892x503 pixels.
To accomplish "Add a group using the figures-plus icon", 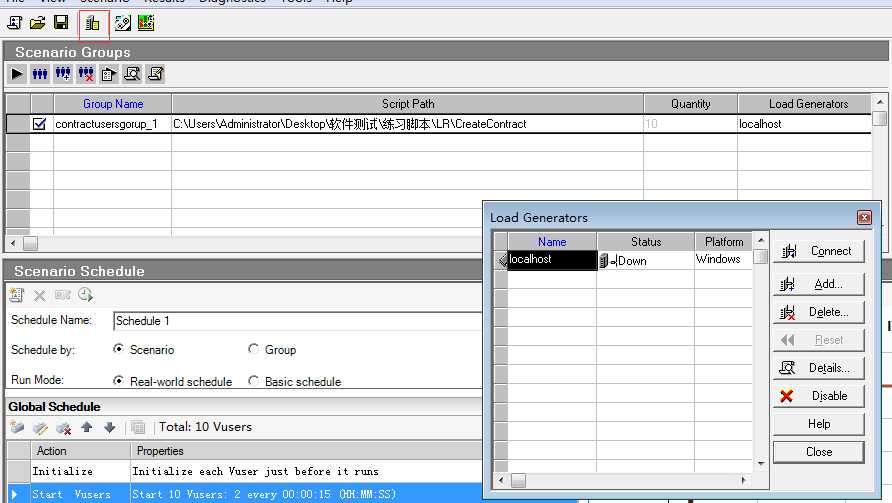I will click(63, 74).
